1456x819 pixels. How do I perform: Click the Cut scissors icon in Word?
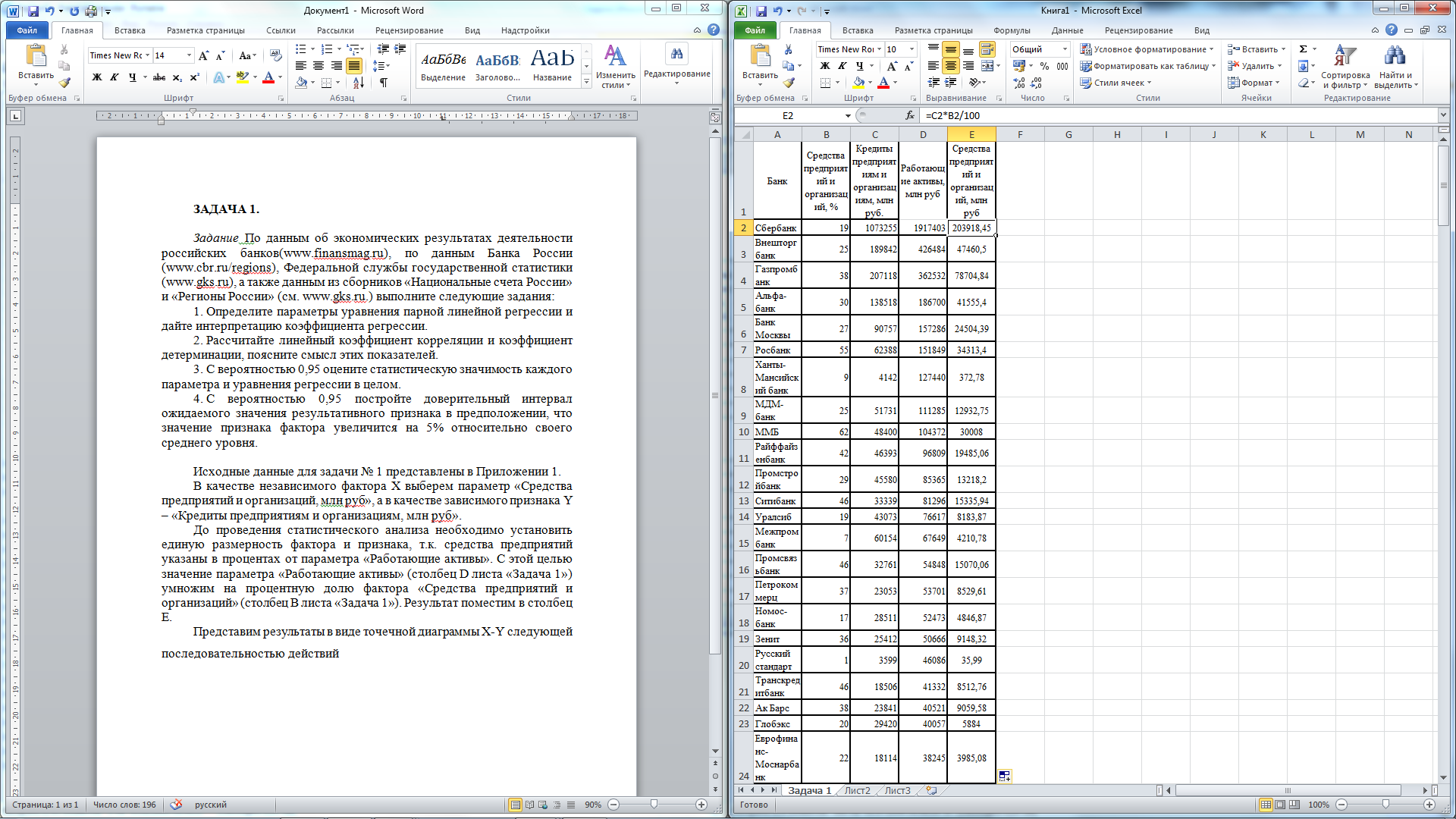[x=64, y=49]
